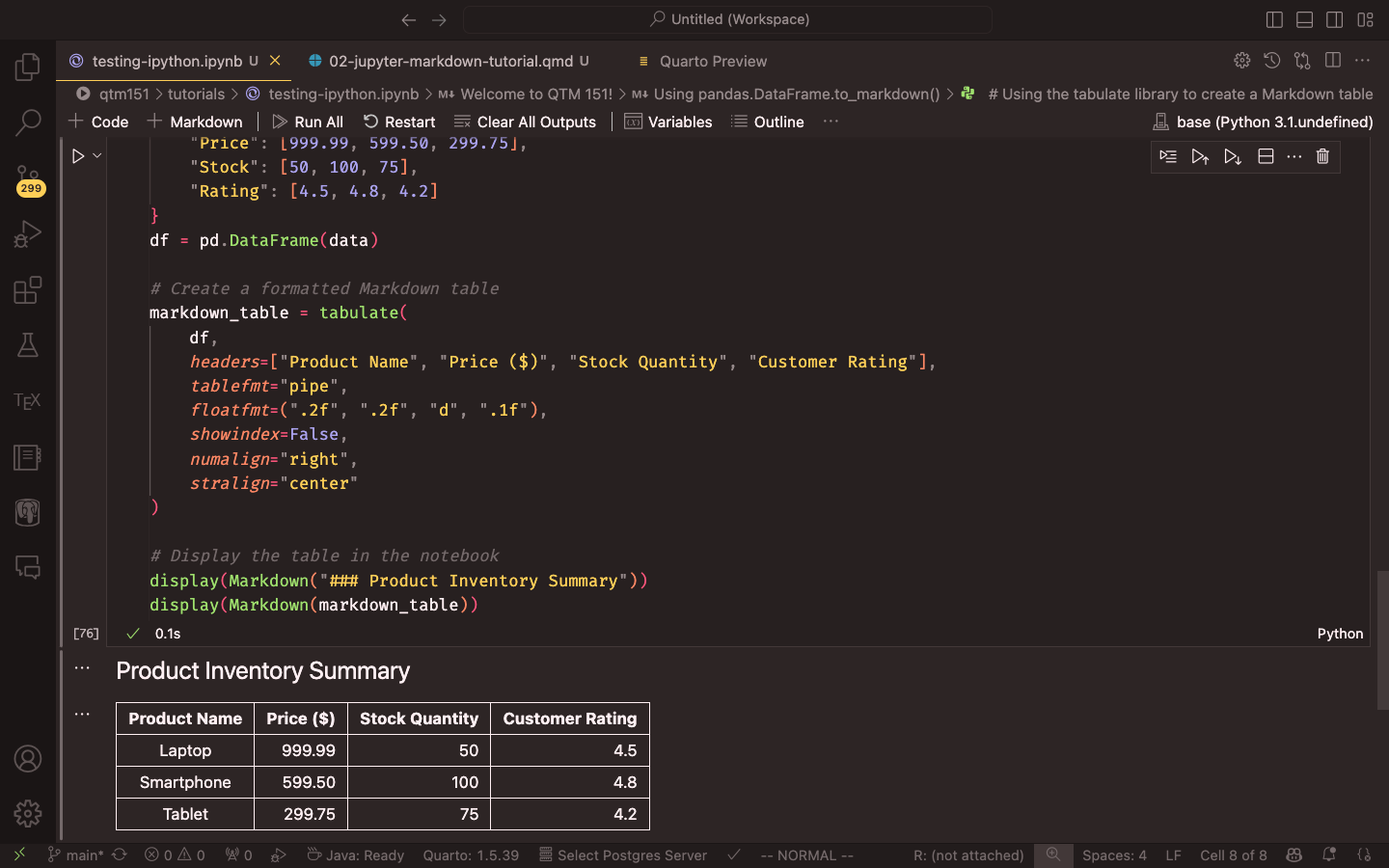This screenshot has width=1389, height=868.
Task: Click the Run All button
Action: [x=308, y=122]
